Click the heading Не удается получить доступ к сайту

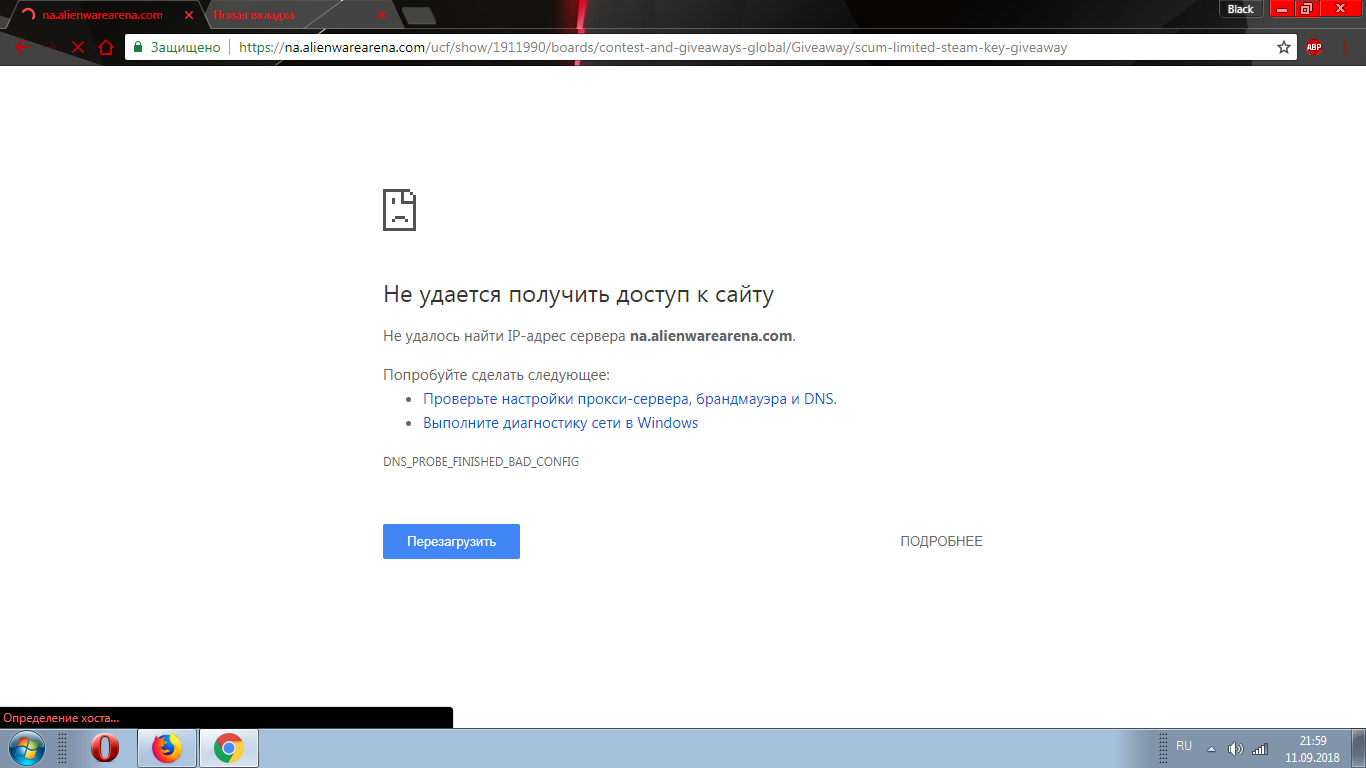pyautogui.click(x=578, y=294)
